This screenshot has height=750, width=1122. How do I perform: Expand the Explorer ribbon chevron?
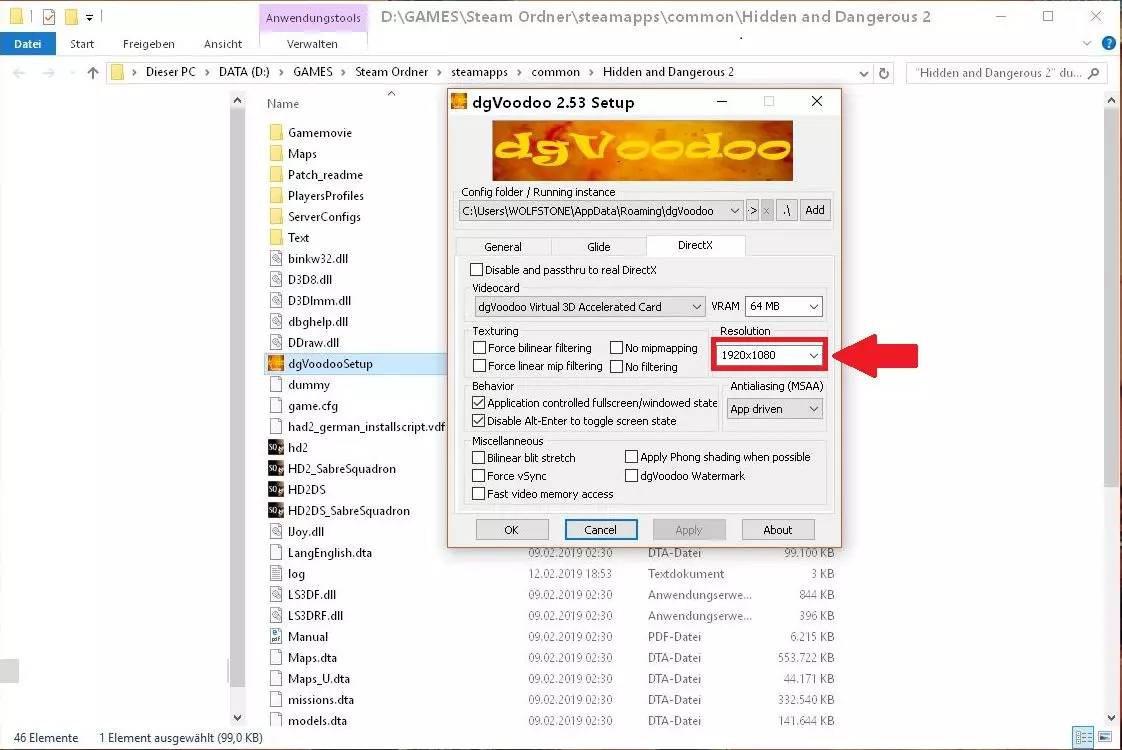[1087, 44]
